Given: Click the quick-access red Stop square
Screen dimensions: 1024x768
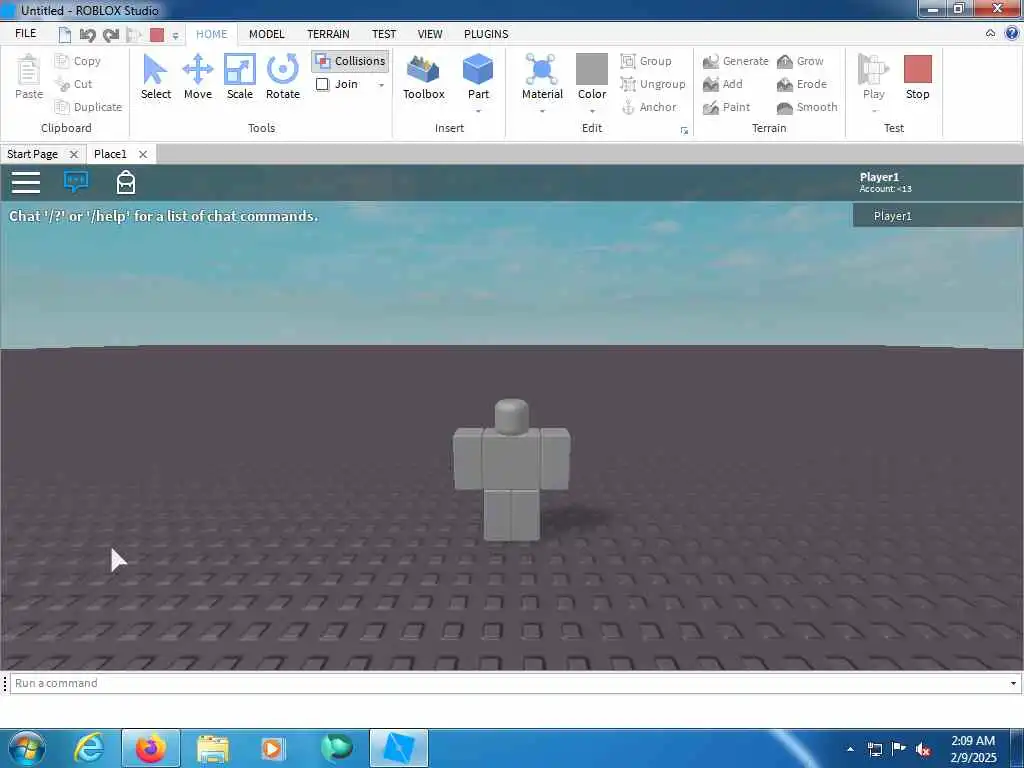Looking at the screenshot, I should pyautogui.click(x=157, y=35).
